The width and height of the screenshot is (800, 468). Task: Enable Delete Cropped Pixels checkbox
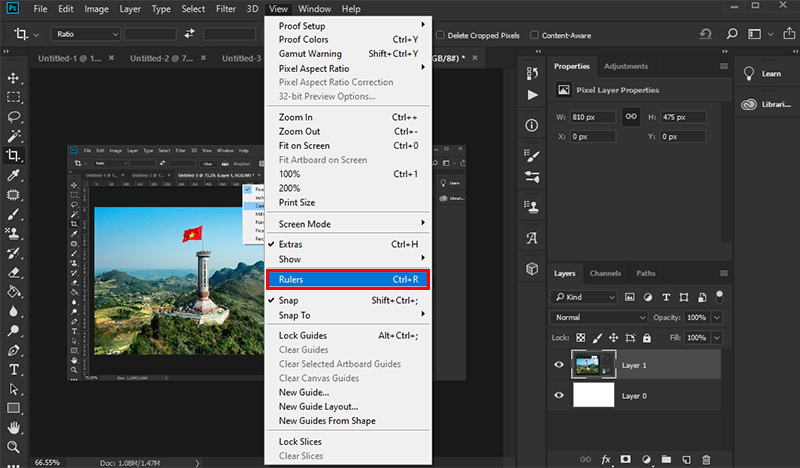point(440,35)
